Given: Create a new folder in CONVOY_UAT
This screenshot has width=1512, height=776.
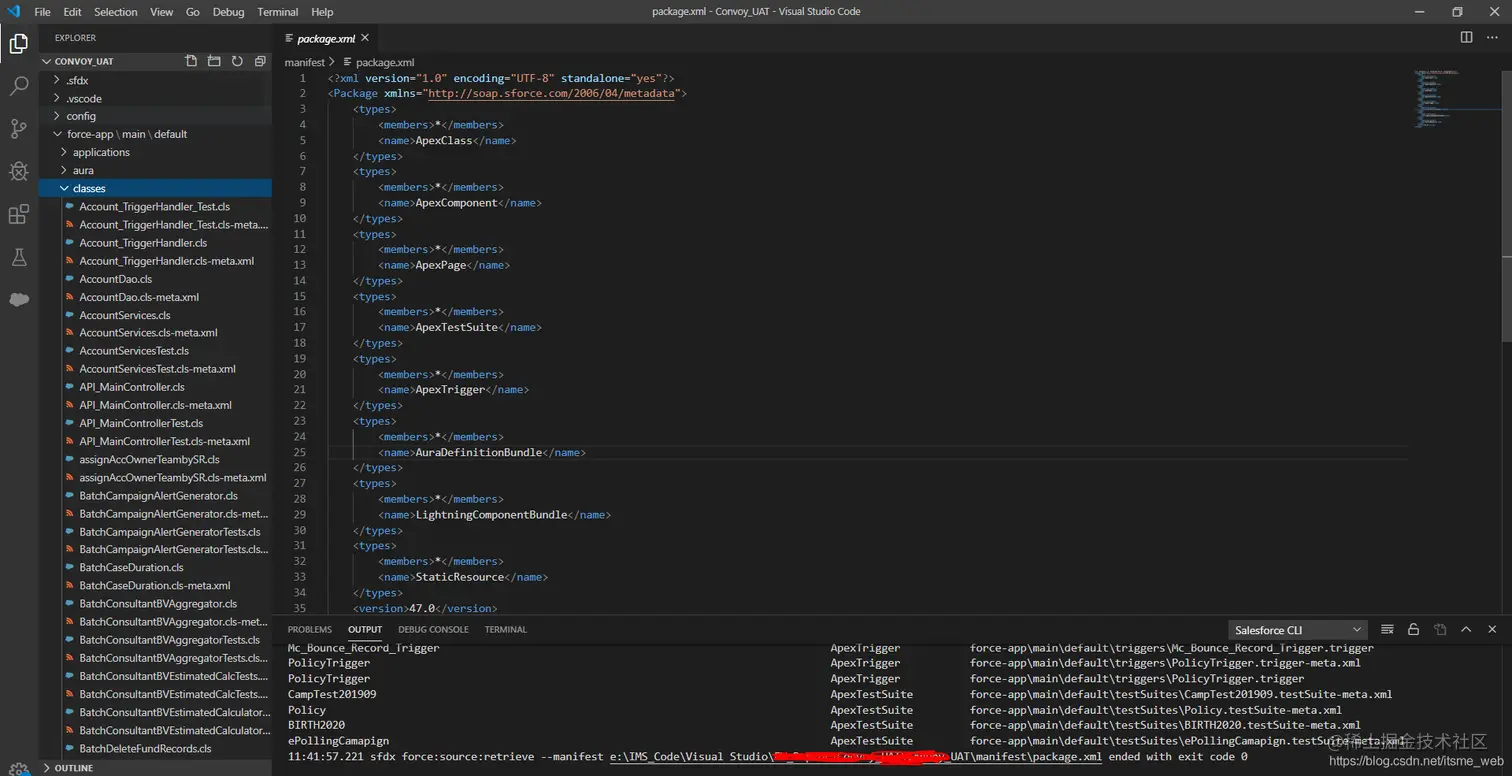Looking at the screenshot, I should point(214,61).
